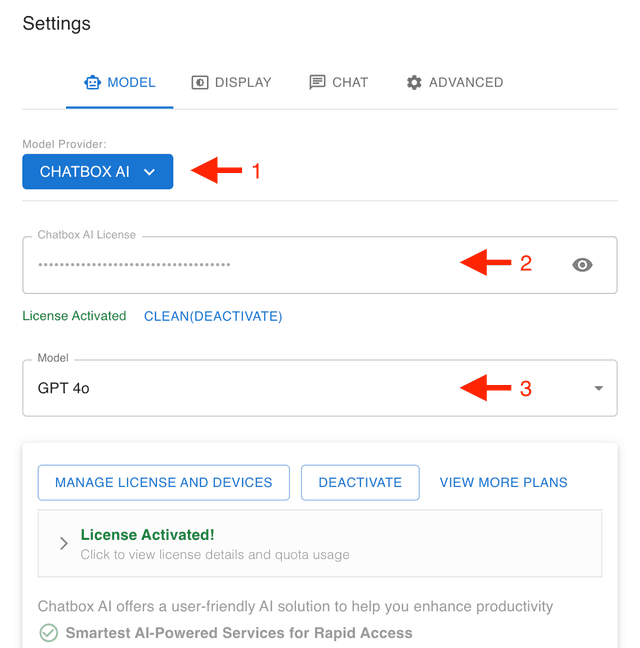Open the CHAT settings tab
Image resolution: width=640 pixels, height=648 pixels.
338,83
